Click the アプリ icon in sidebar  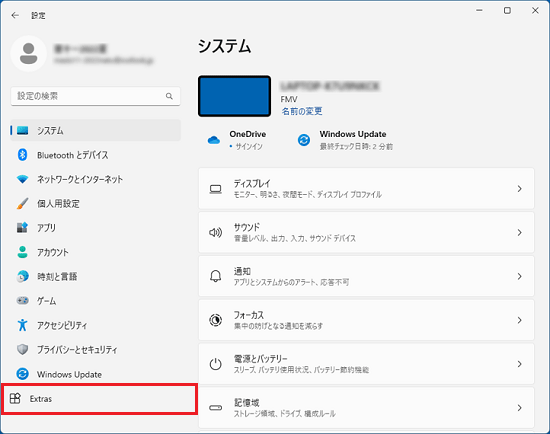(x=22, y=228)
